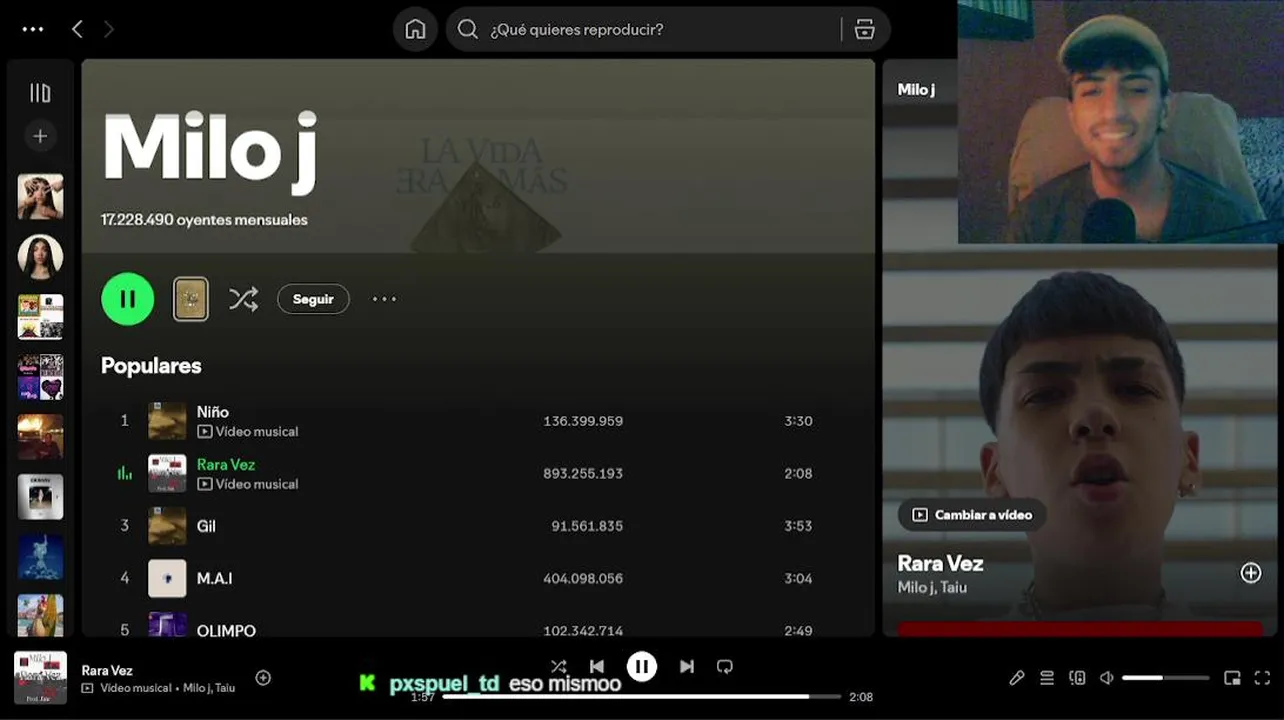Open more options dots next to Seguir
This screenshot has height=720, width=1284.
pos(384,299)
